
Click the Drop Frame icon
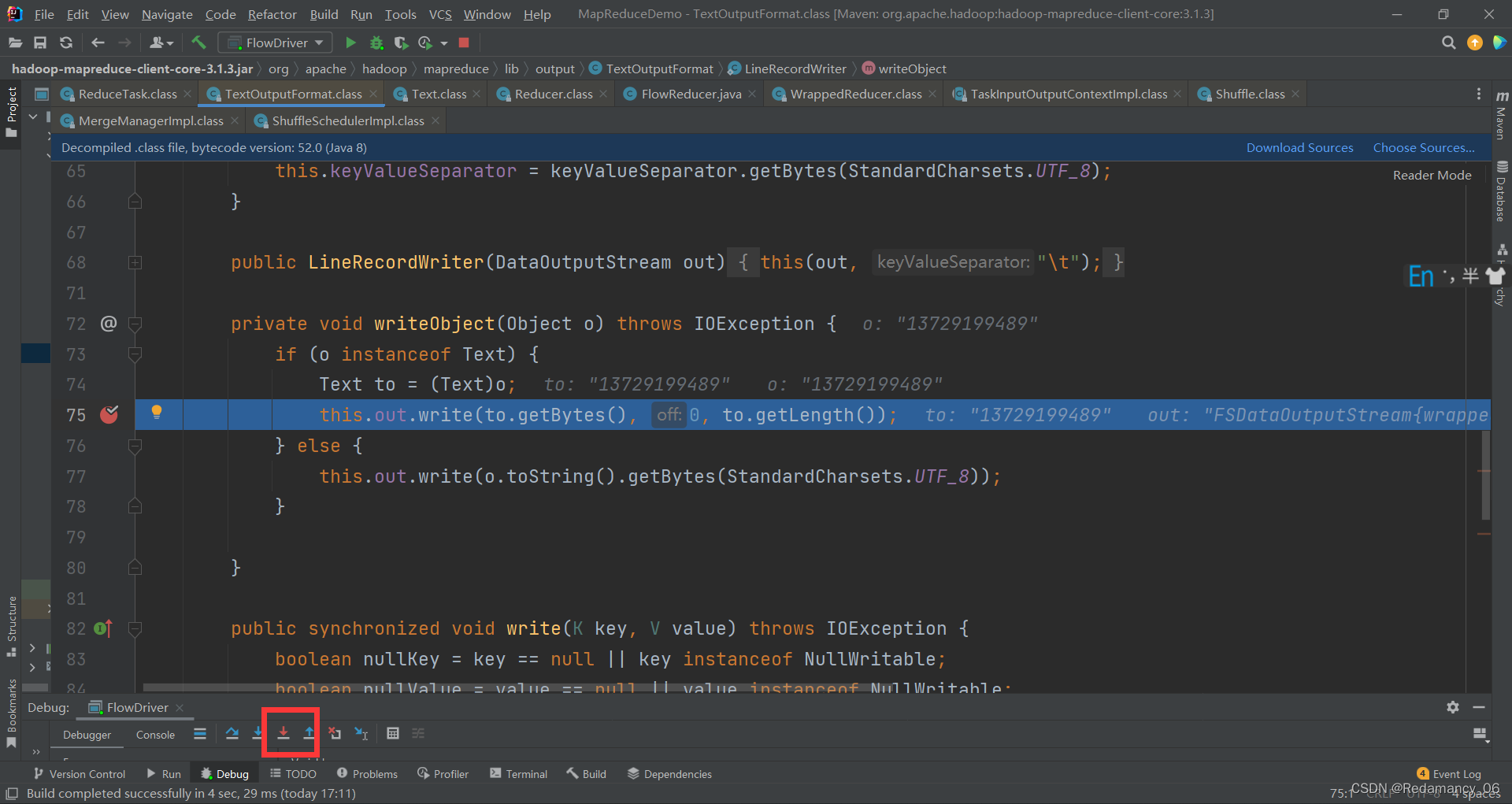click(x=335, y=733)
